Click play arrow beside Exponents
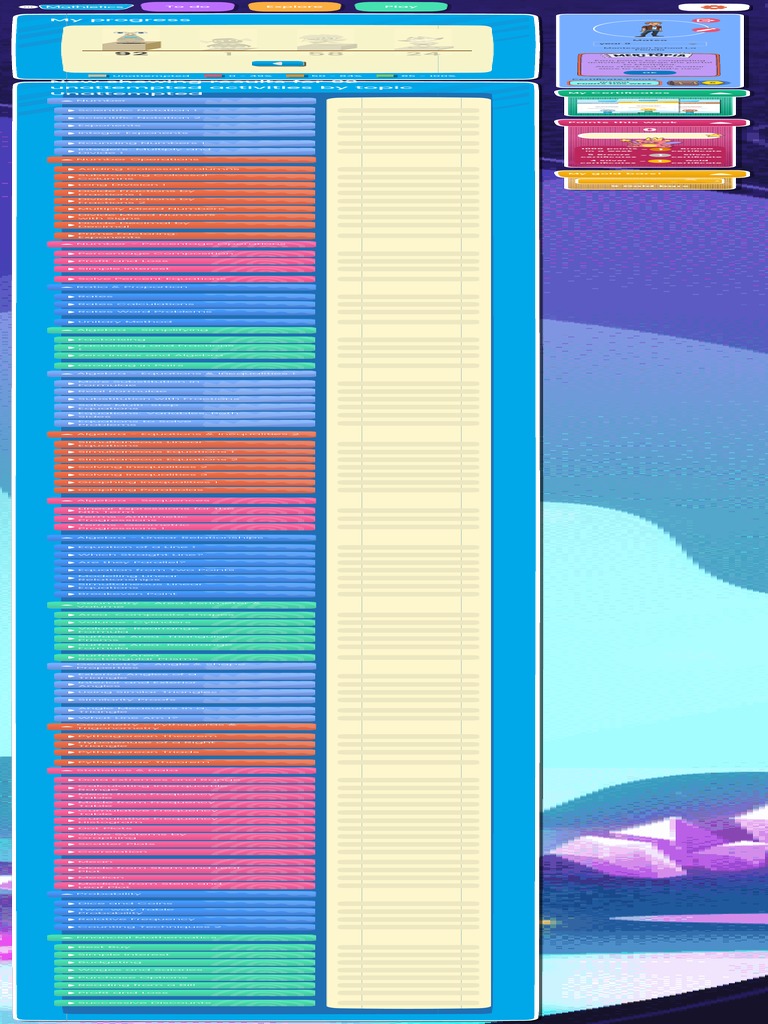 71,125
